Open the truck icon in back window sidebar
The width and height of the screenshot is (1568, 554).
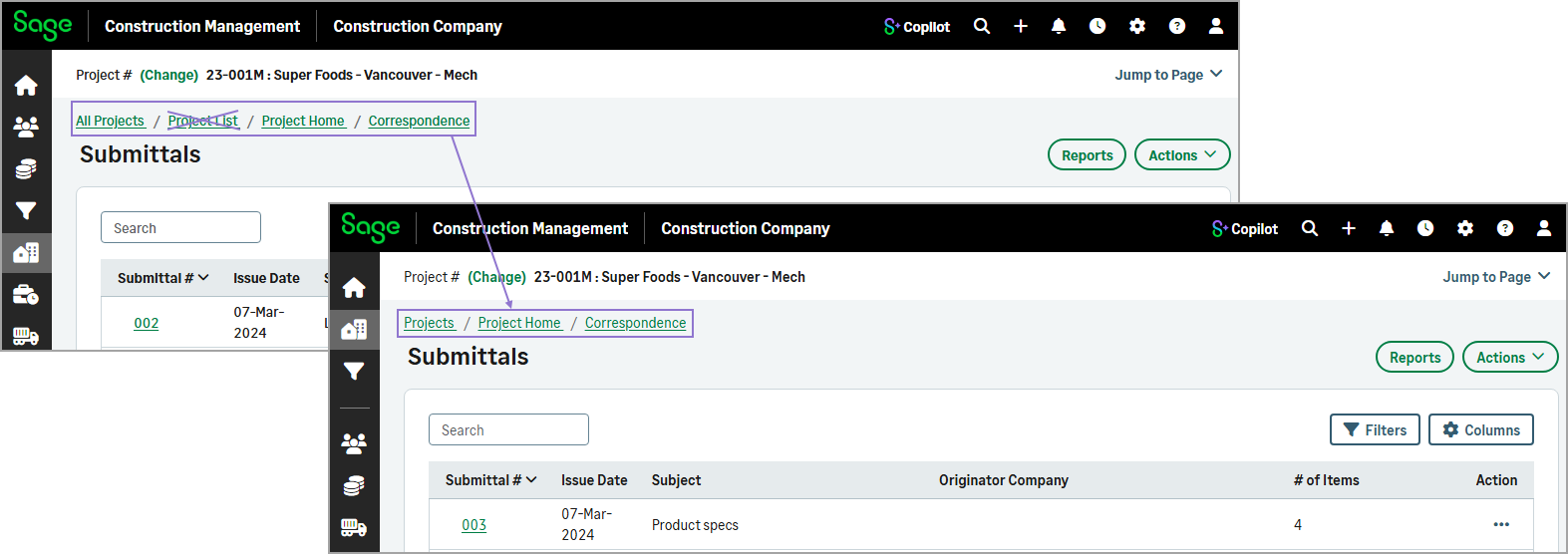tap(26, 337)
